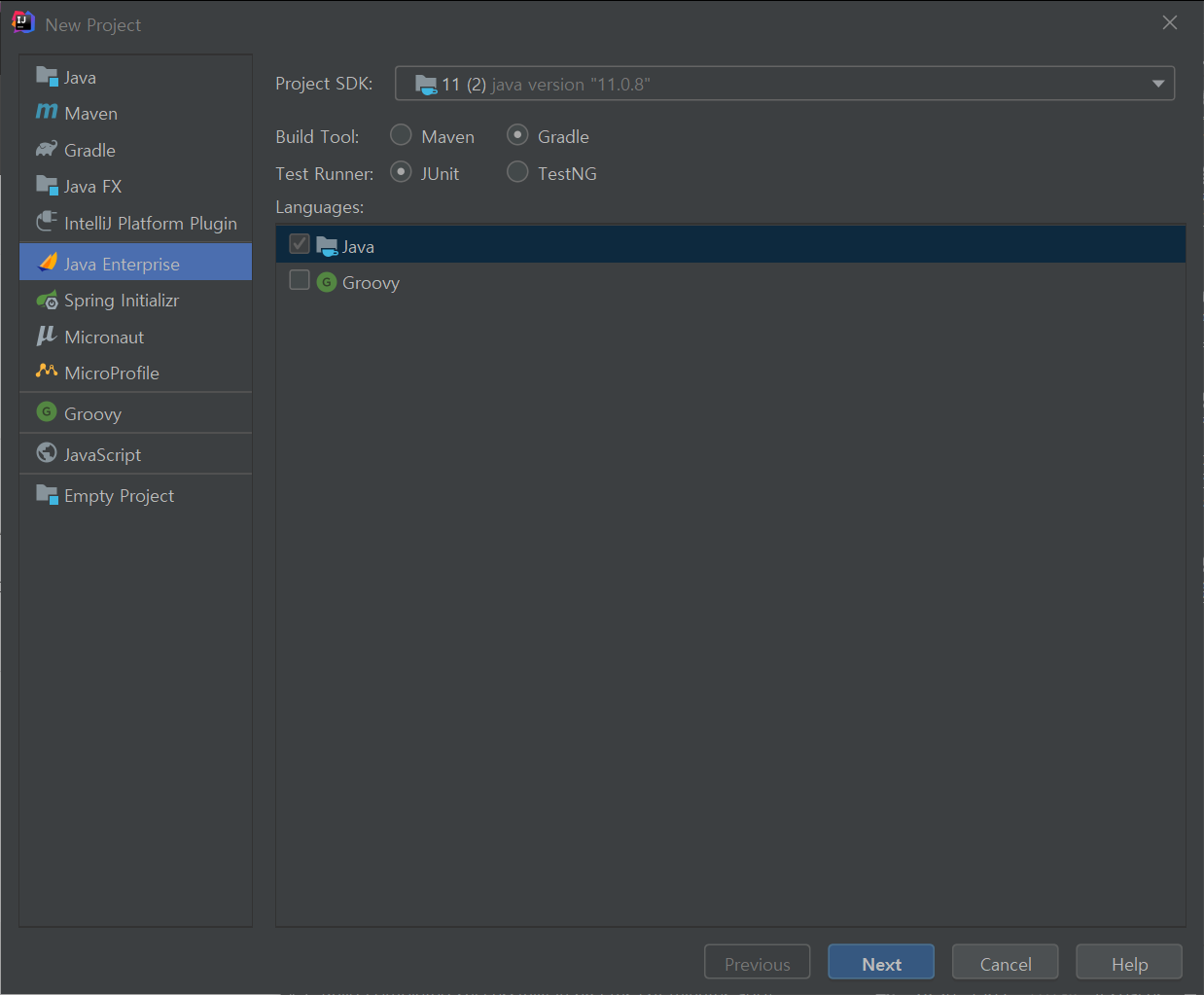Click the Java Enterprise sail icon
The height and width of the screenshot is (995, 1204).
coord(47,263)
